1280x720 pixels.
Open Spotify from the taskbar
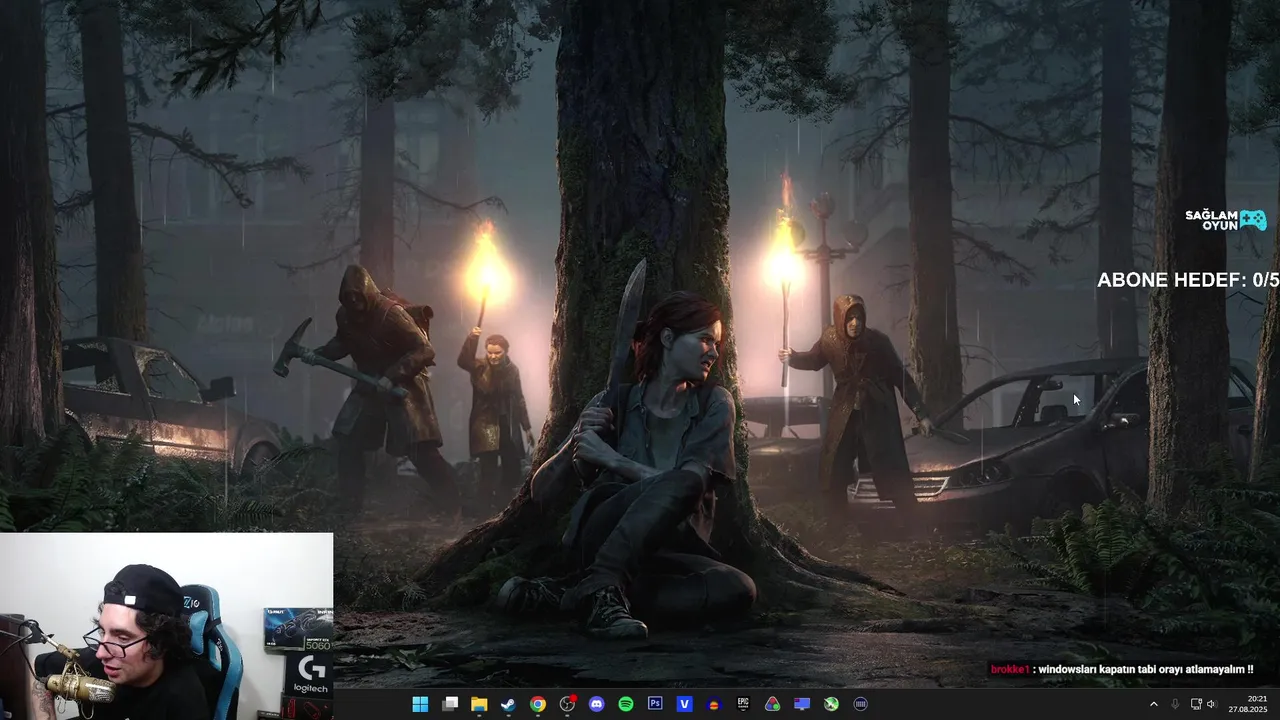tap(626, 704)
